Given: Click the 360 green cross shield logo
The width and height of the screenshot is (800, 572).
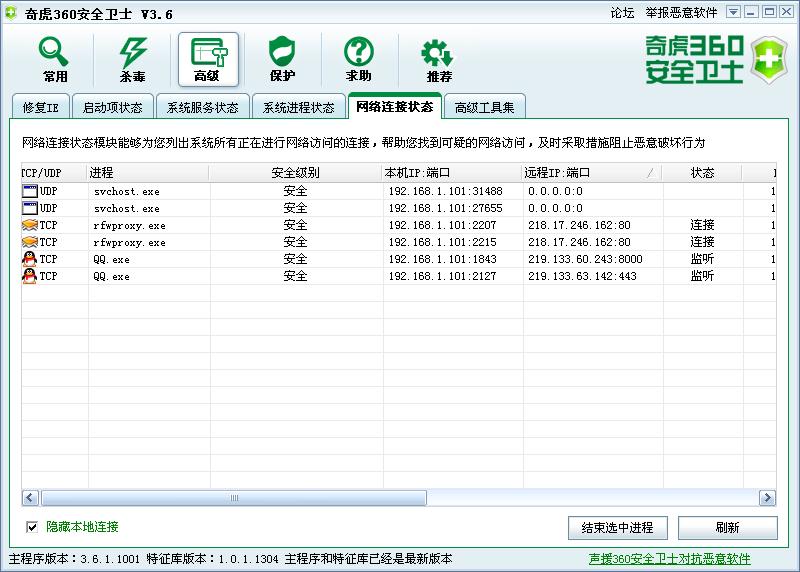Looking at the screenshot, I should (770, 60).
